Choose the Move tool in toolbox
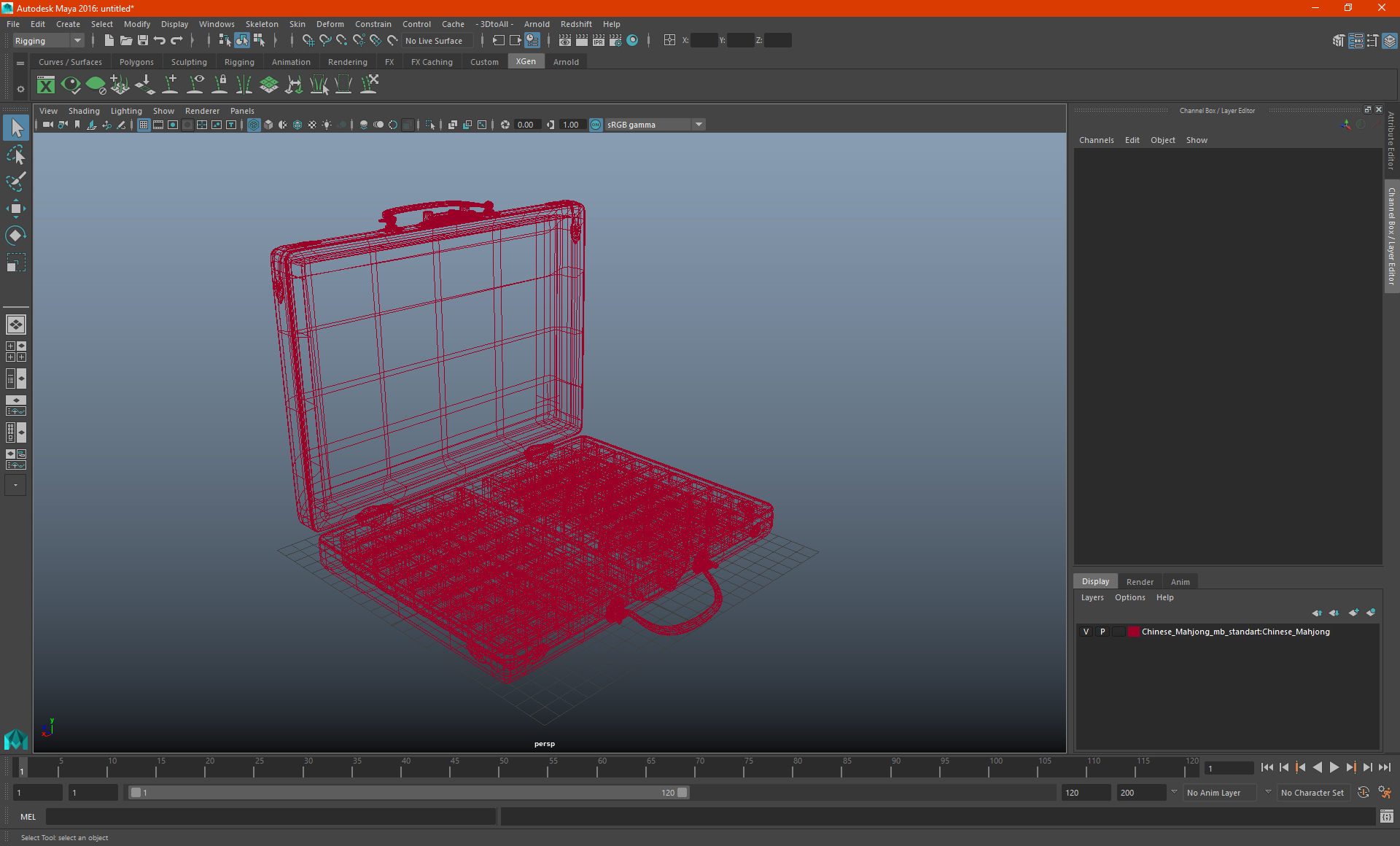Image resolution: width=1400 pixels, height=846 pixels. click(16, 209)
